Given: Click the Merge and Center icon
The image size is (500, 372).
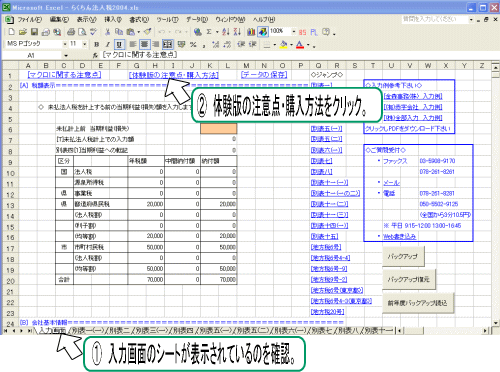Looking at the screenshot, I should point(167,44).
